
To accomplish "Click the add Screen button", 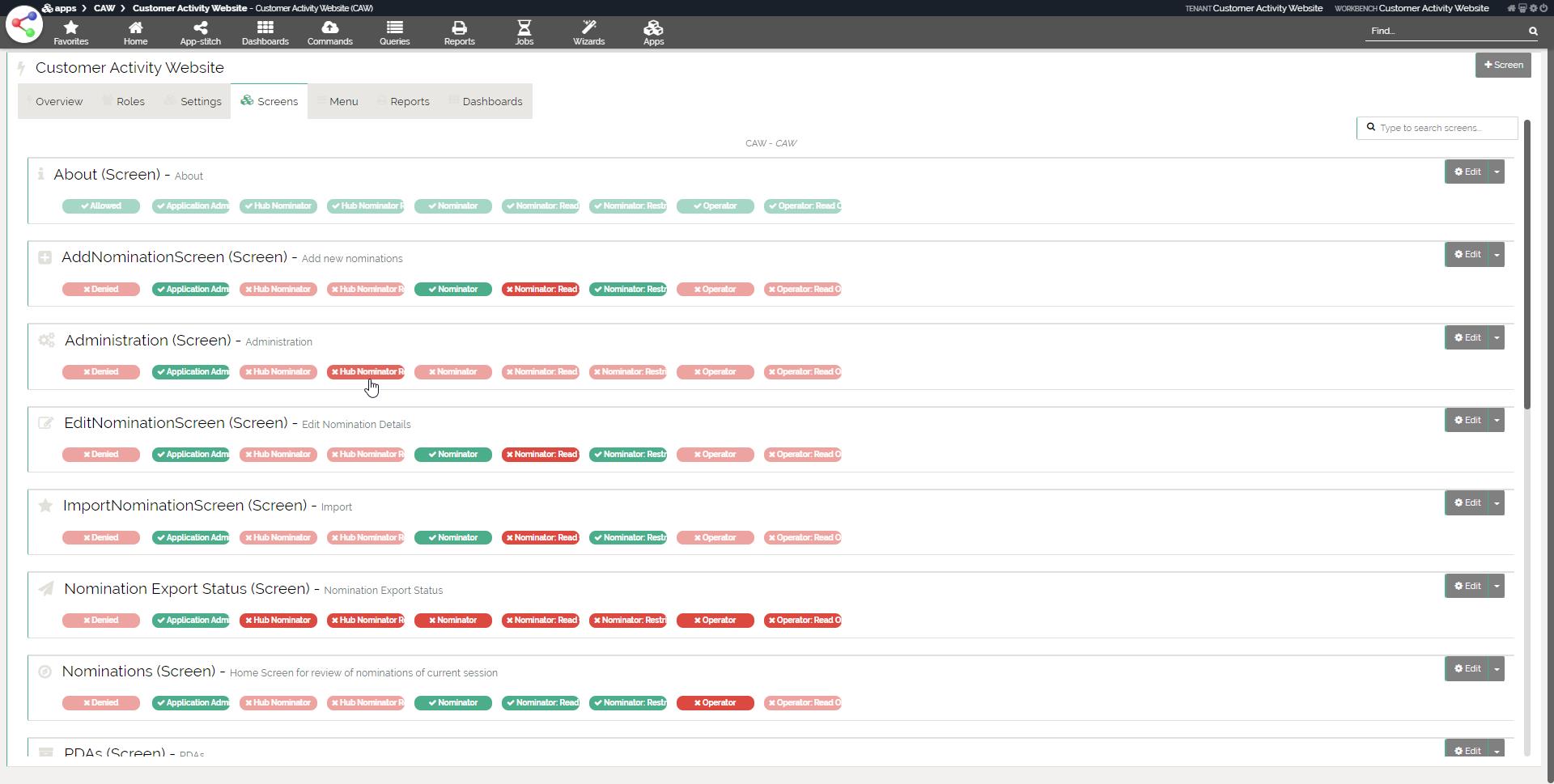I will point(1503,66).
